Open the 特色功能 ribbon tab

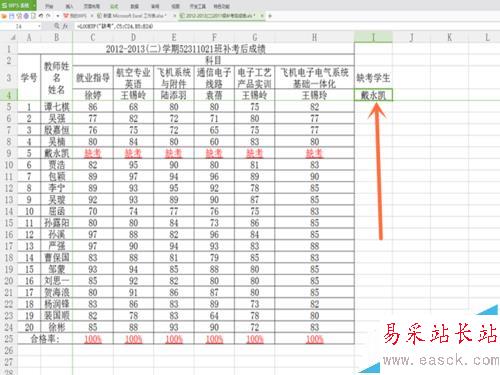point(221,6)
